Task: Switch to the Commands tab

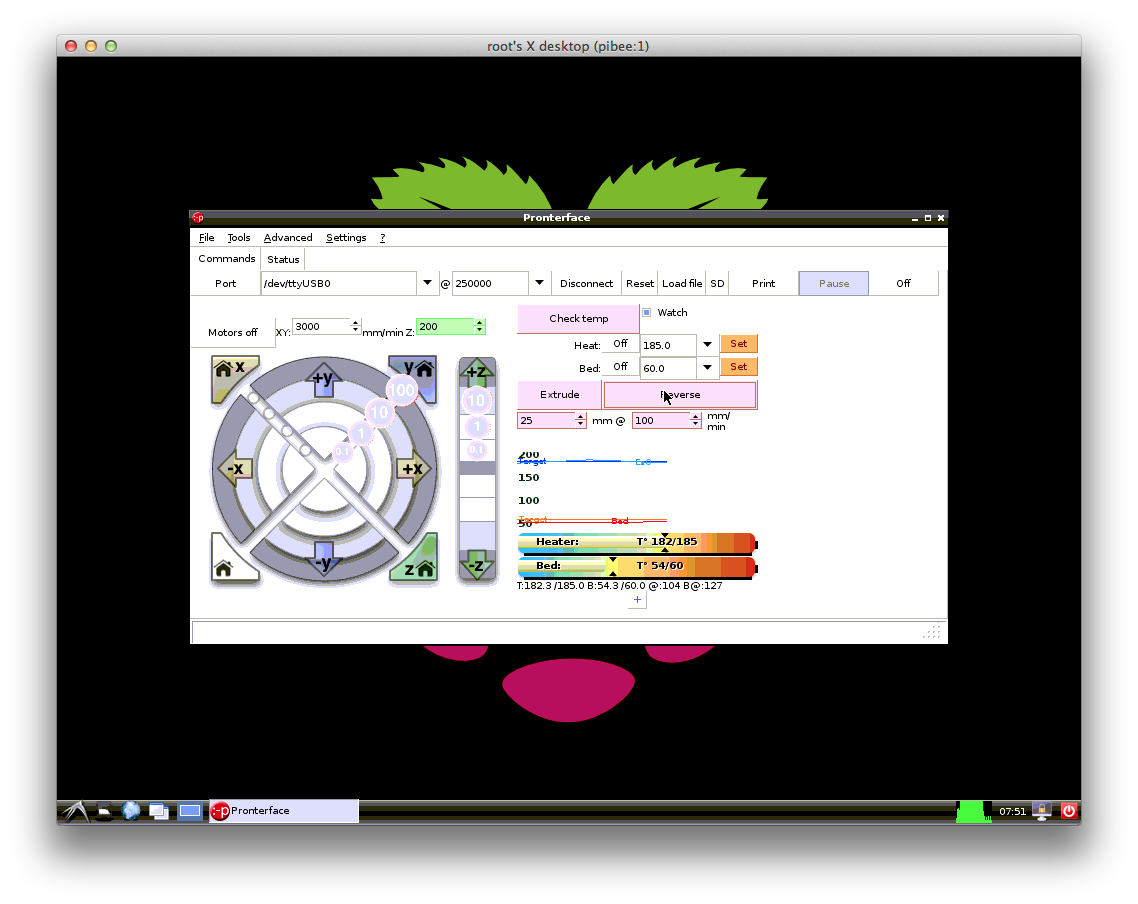Action: click(226, 258)
